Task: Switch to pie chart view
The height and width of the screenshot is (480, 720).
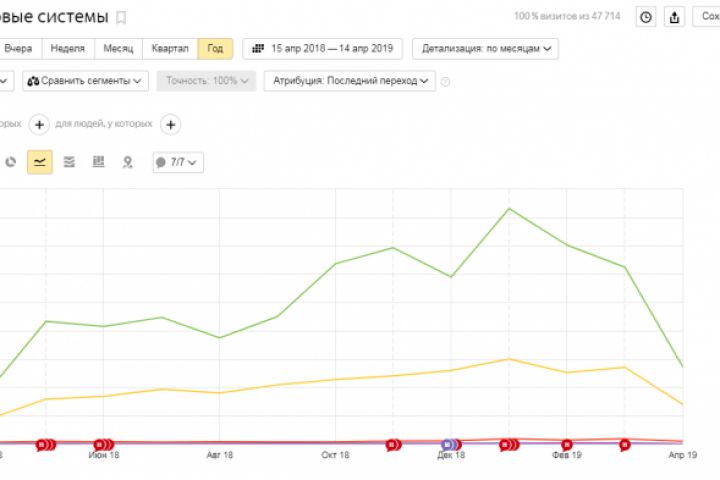Action: (11, 161)
